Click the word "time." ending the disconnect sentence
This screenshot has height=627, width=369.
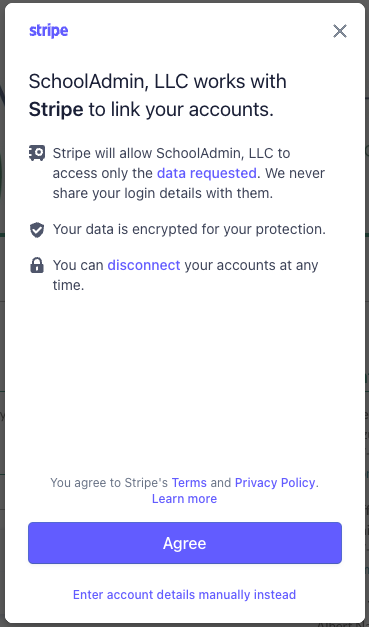pos(68,286)
